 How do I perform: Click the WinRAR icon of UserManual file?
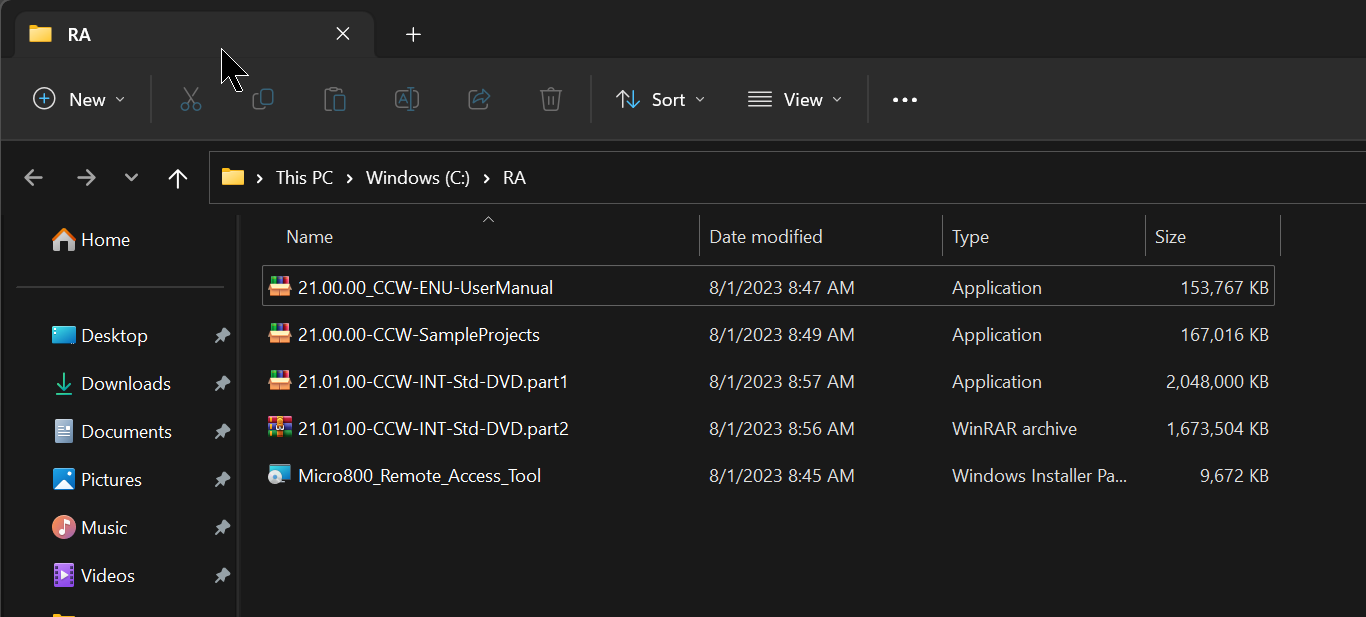(280, 286)
